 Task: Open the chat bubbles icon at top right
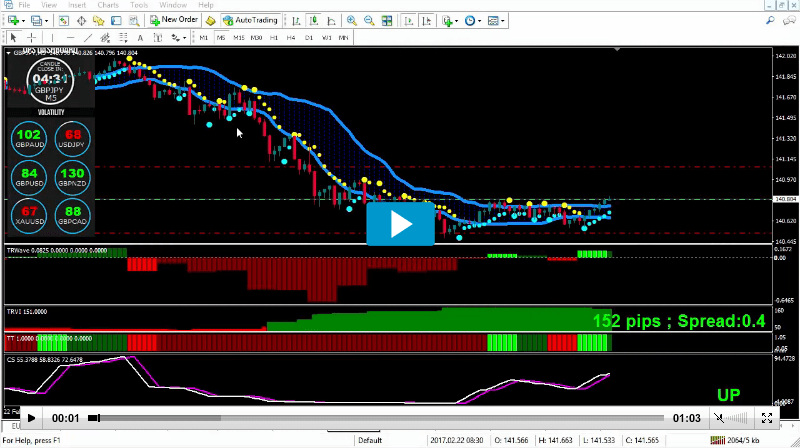coord(789,20)
